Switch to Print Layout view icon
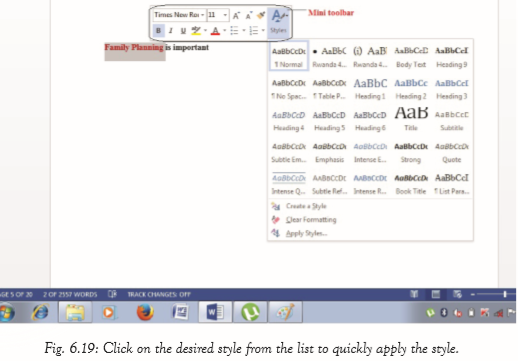Image resolution: width=518 pixels, height=361 pixels. [x=435, y=294]
